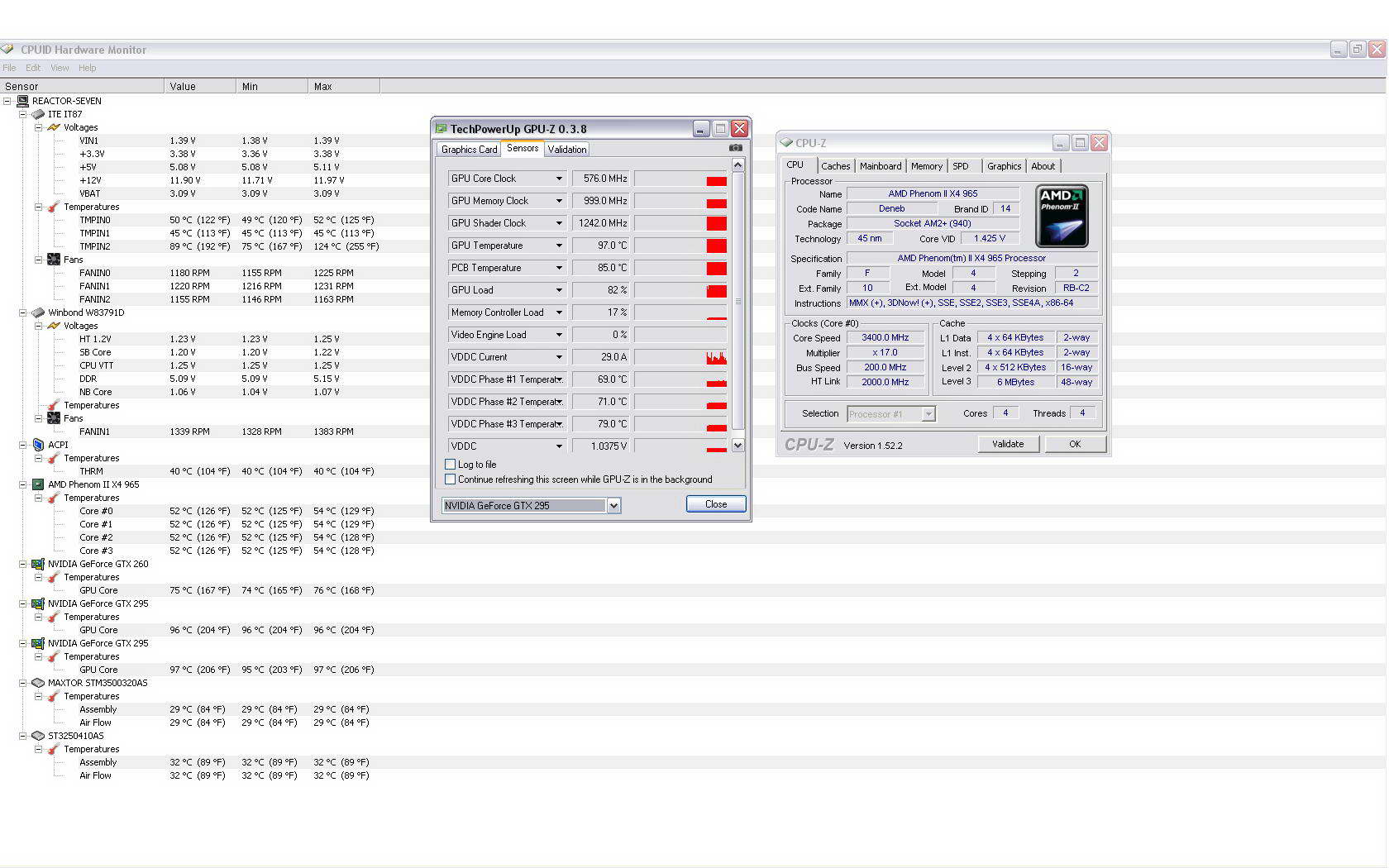The height and width of the screenshot is (868, 1389).
Task: Click the AMD Phenom II logo in CPU-Z
Action: (x=1062, y=216)
